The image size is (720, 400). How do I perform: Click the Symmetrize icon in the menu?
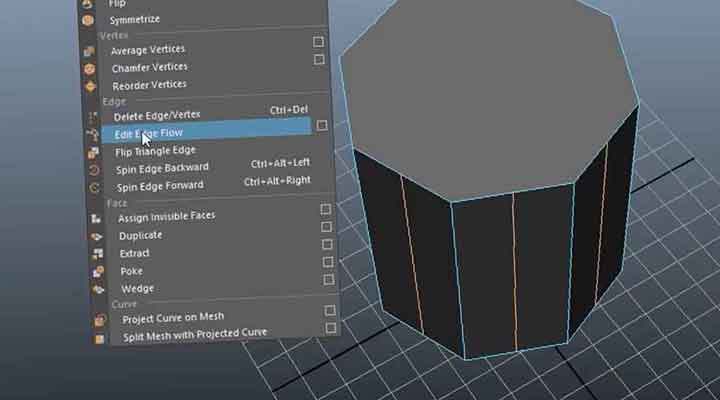tap(88, 20)
